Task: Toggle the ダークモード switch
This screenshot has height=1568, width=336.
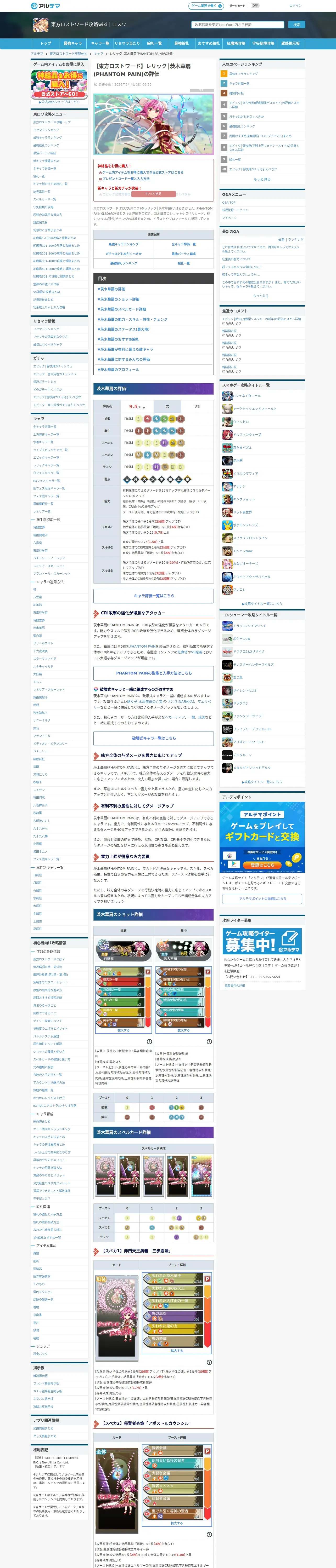Action: (x=255, y=5)
